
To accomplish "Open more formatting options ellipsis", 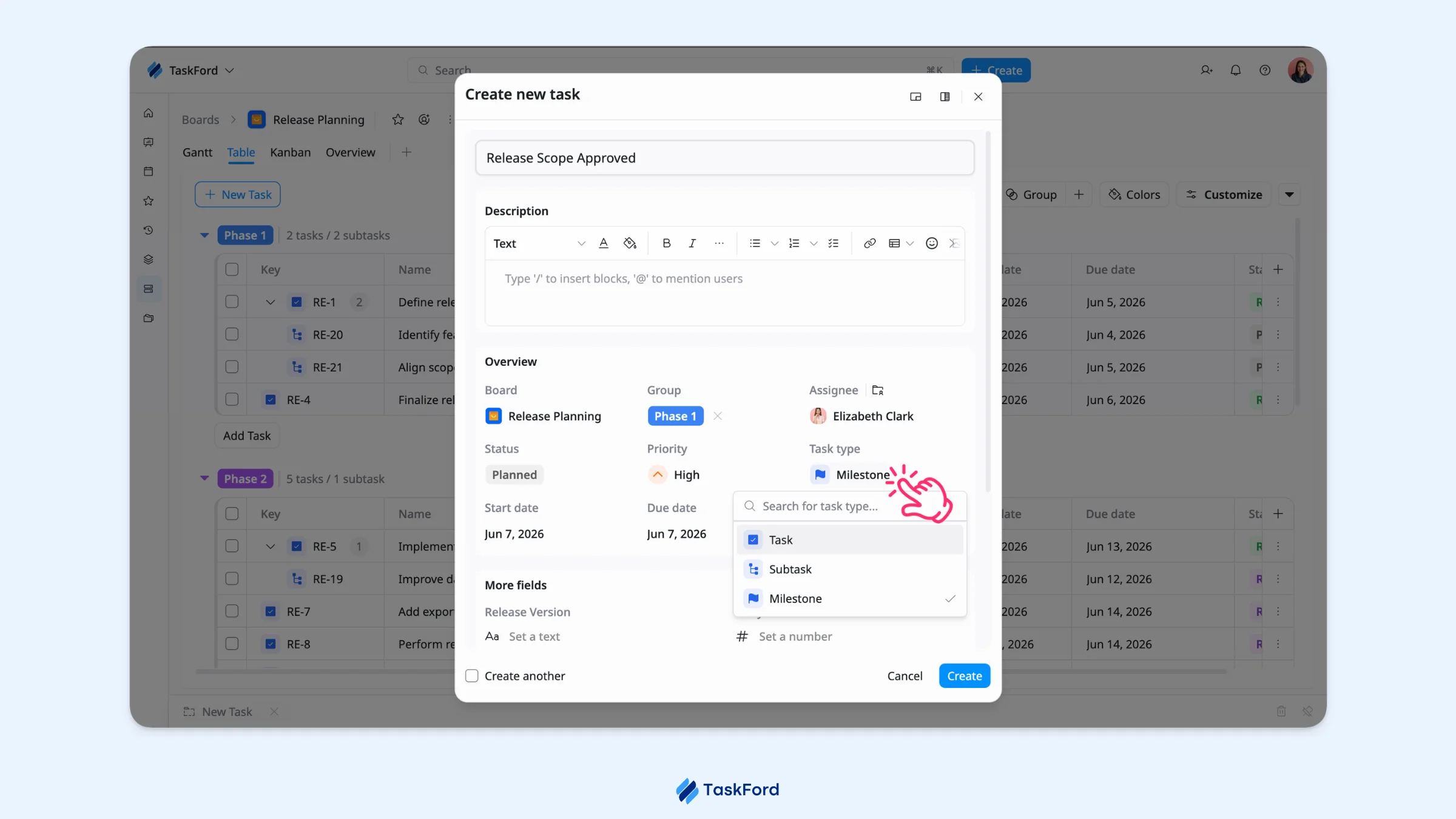I will 719,243.
